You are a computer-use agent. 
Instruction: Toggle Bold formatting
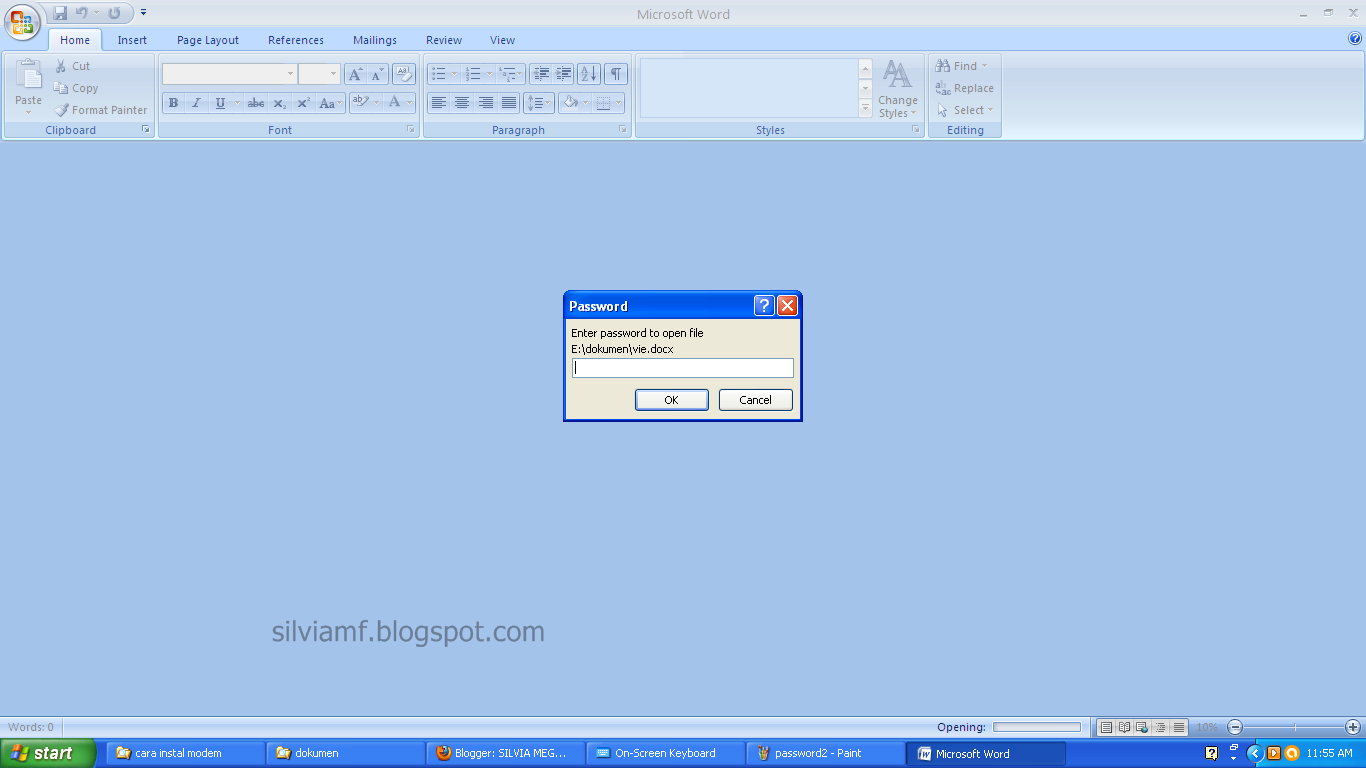click(x=173, y=103)
